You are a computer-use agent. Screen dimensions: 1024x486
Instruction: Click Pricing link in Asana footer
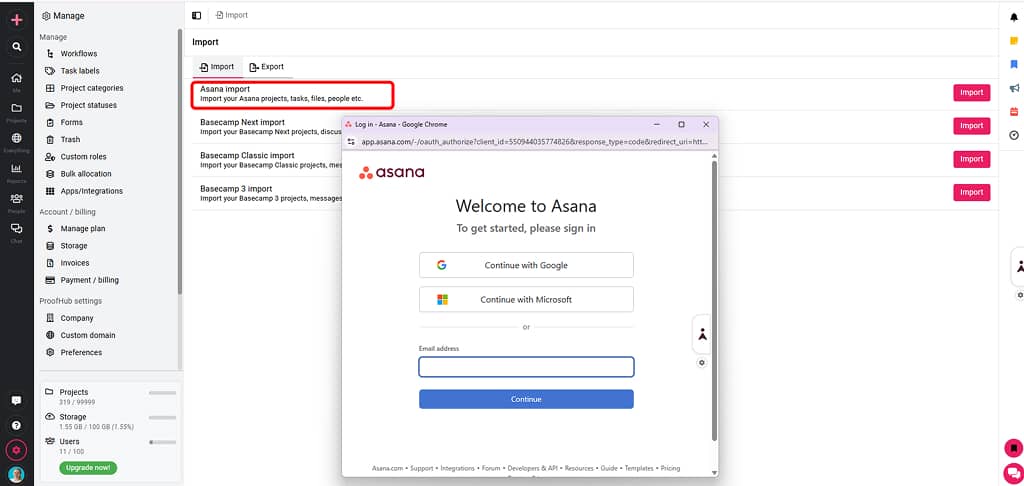(670, 468)
